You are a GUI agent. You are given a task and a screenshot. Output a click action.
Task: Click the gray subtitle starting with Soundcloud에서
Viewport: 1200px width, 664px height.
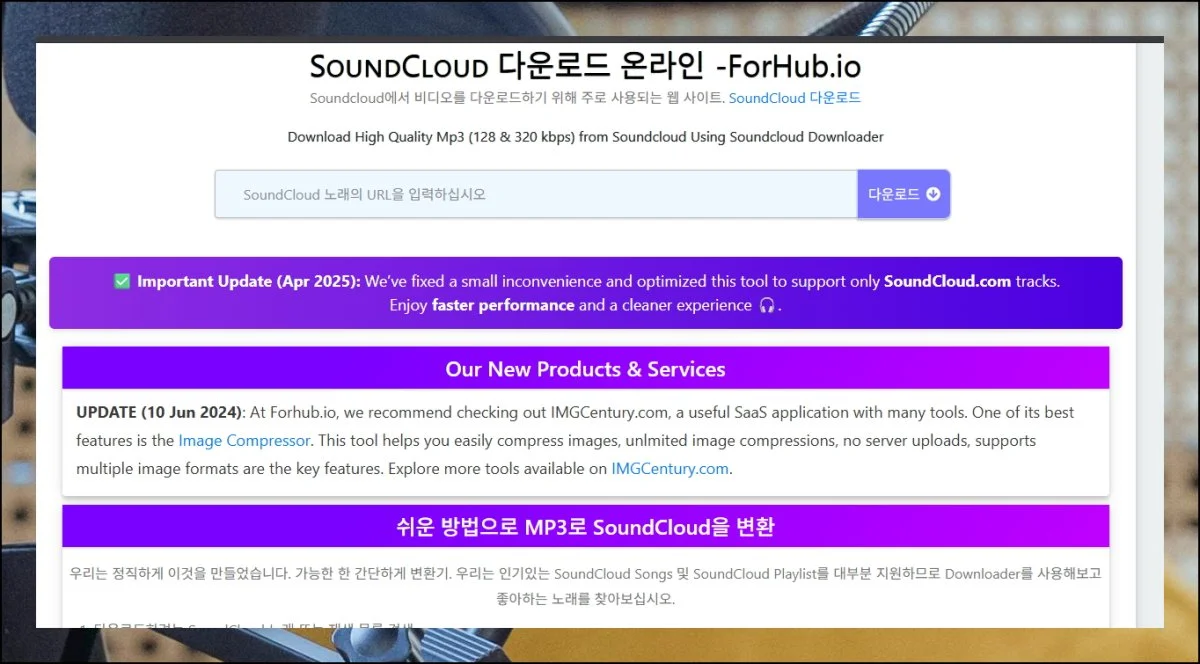click(516, 98)
